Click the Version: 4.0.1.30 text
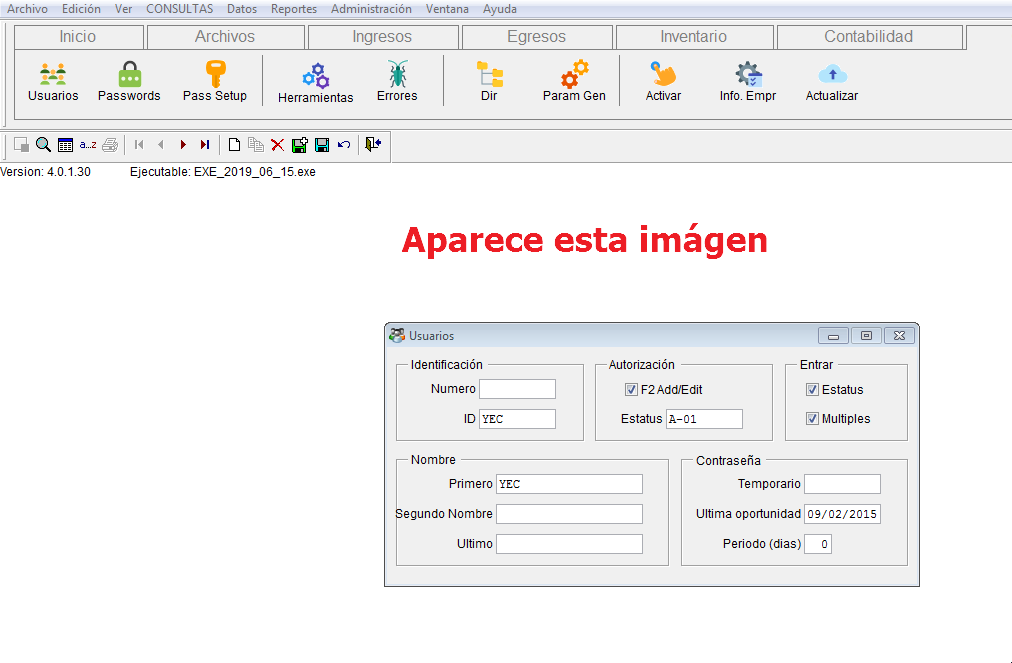The width and height of the screenshot is (1012, 663). point(45,172)
